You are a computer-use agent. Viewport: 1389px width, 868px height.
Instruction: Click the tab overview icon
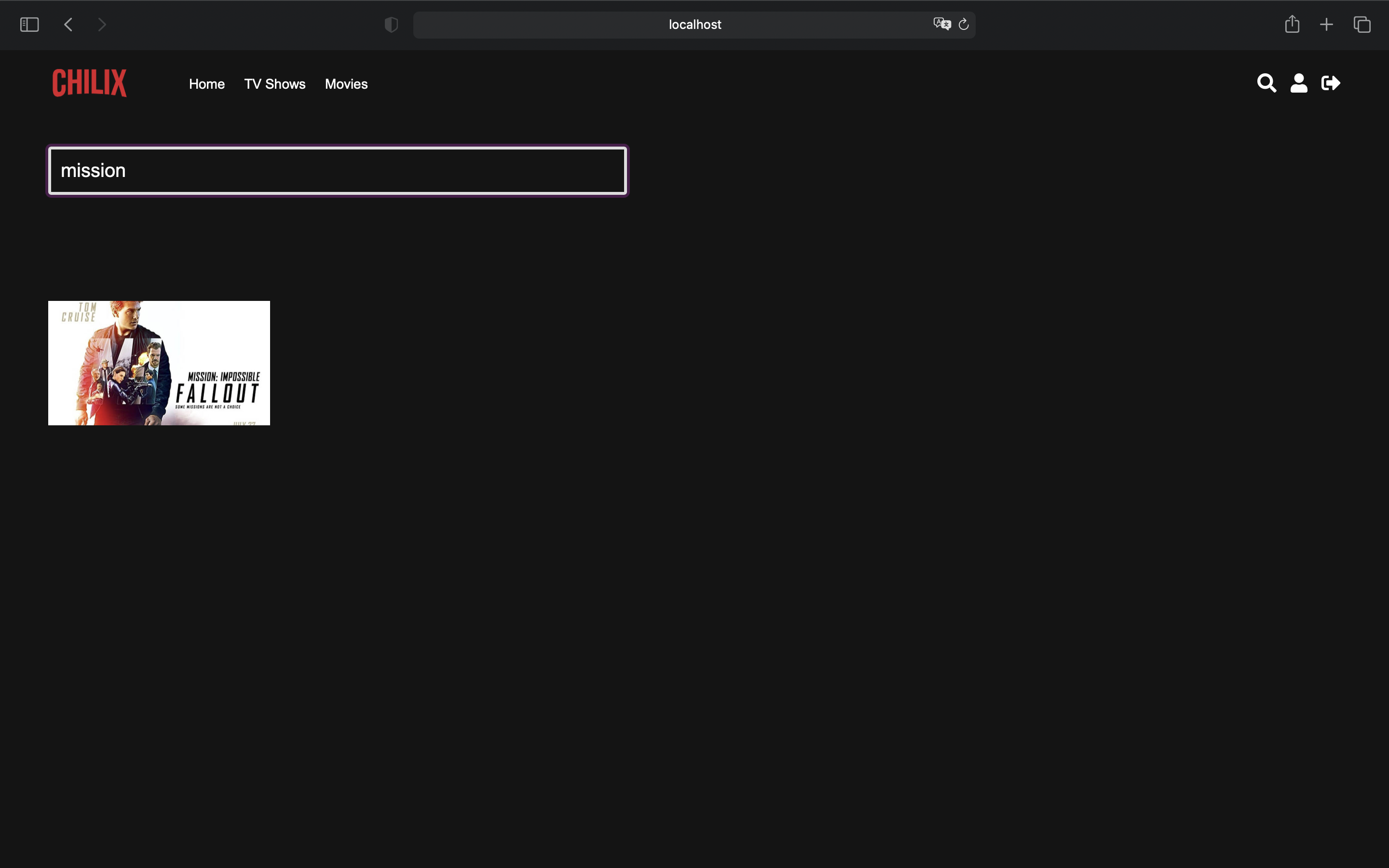click(x=1361, y=24)
